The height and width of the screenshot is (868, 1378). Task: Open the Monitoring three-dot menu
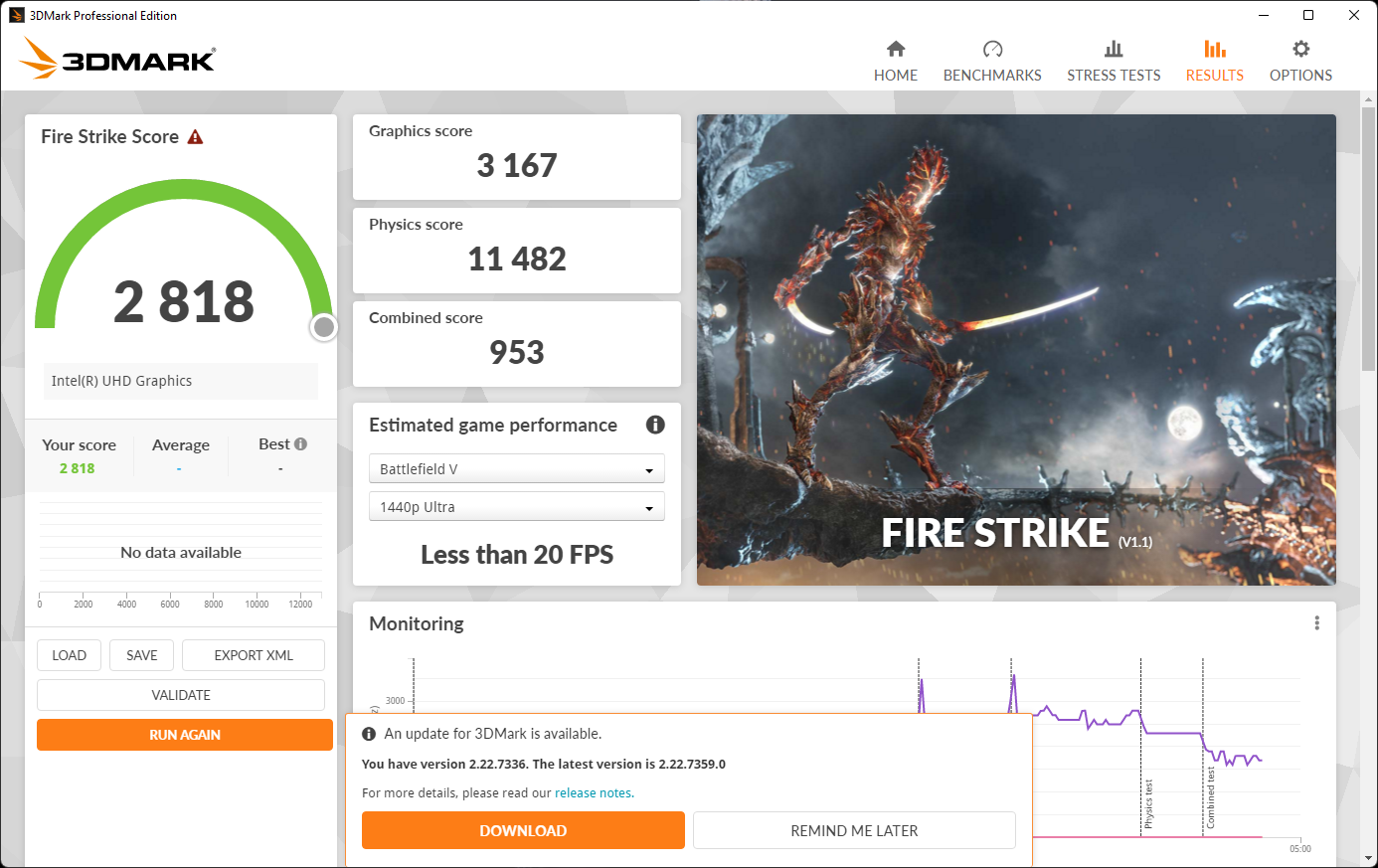point(1316,623)
